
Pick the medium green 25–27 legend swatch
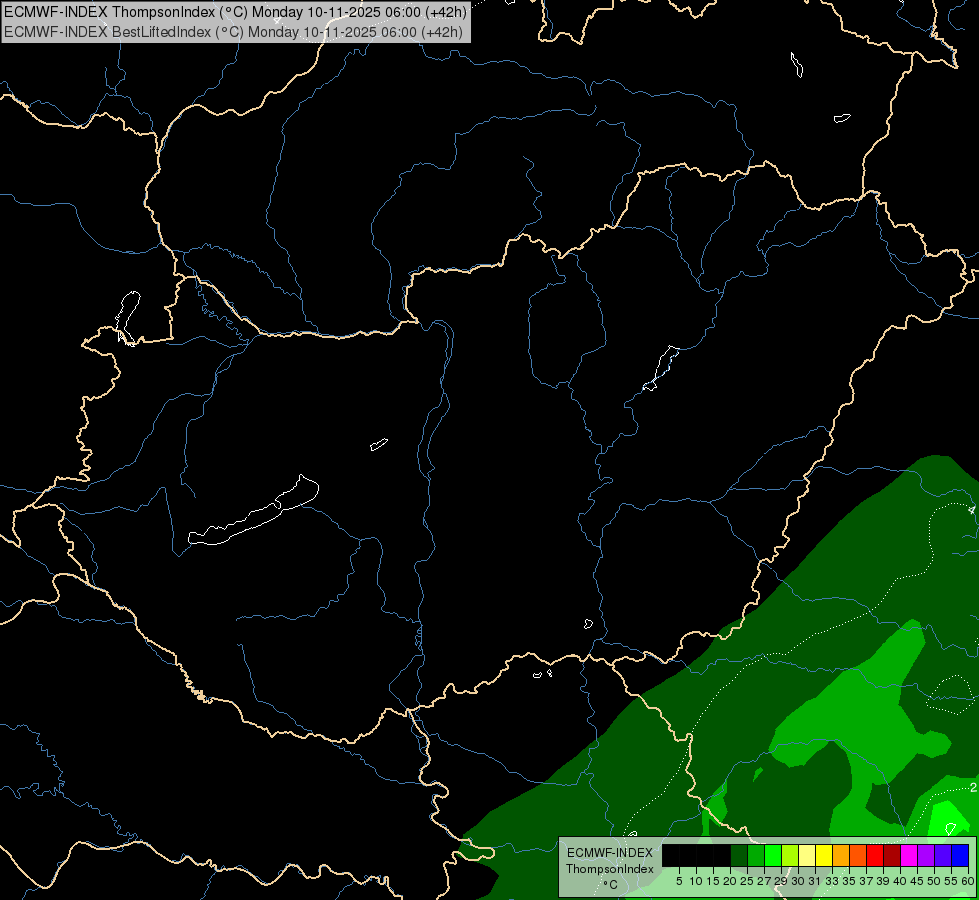tap(756, 855)
